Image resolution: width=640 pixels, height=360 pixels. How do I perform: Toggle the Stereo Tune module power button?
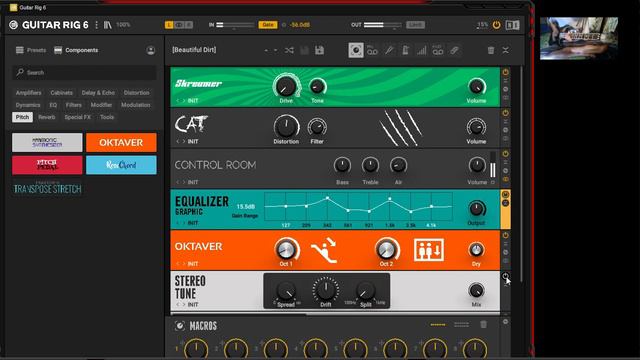(x=505, y=276)
